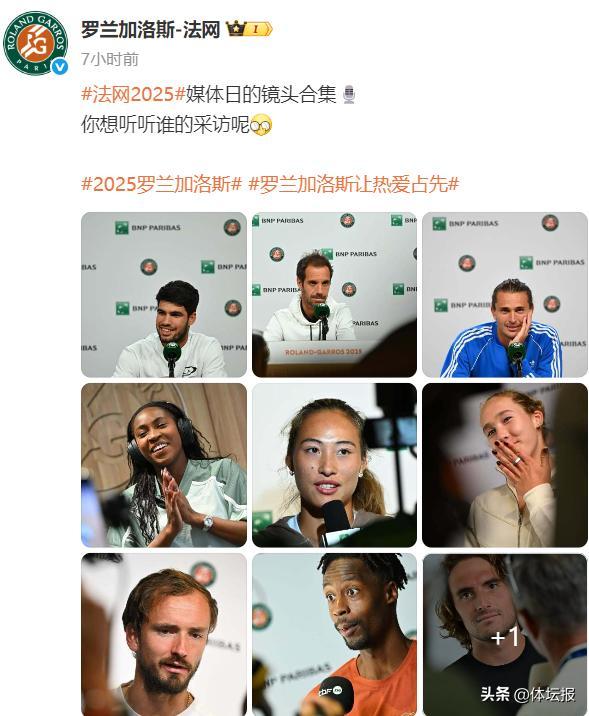
Task: Click the blue verified badge on avatar
Action: click(59, 67)
